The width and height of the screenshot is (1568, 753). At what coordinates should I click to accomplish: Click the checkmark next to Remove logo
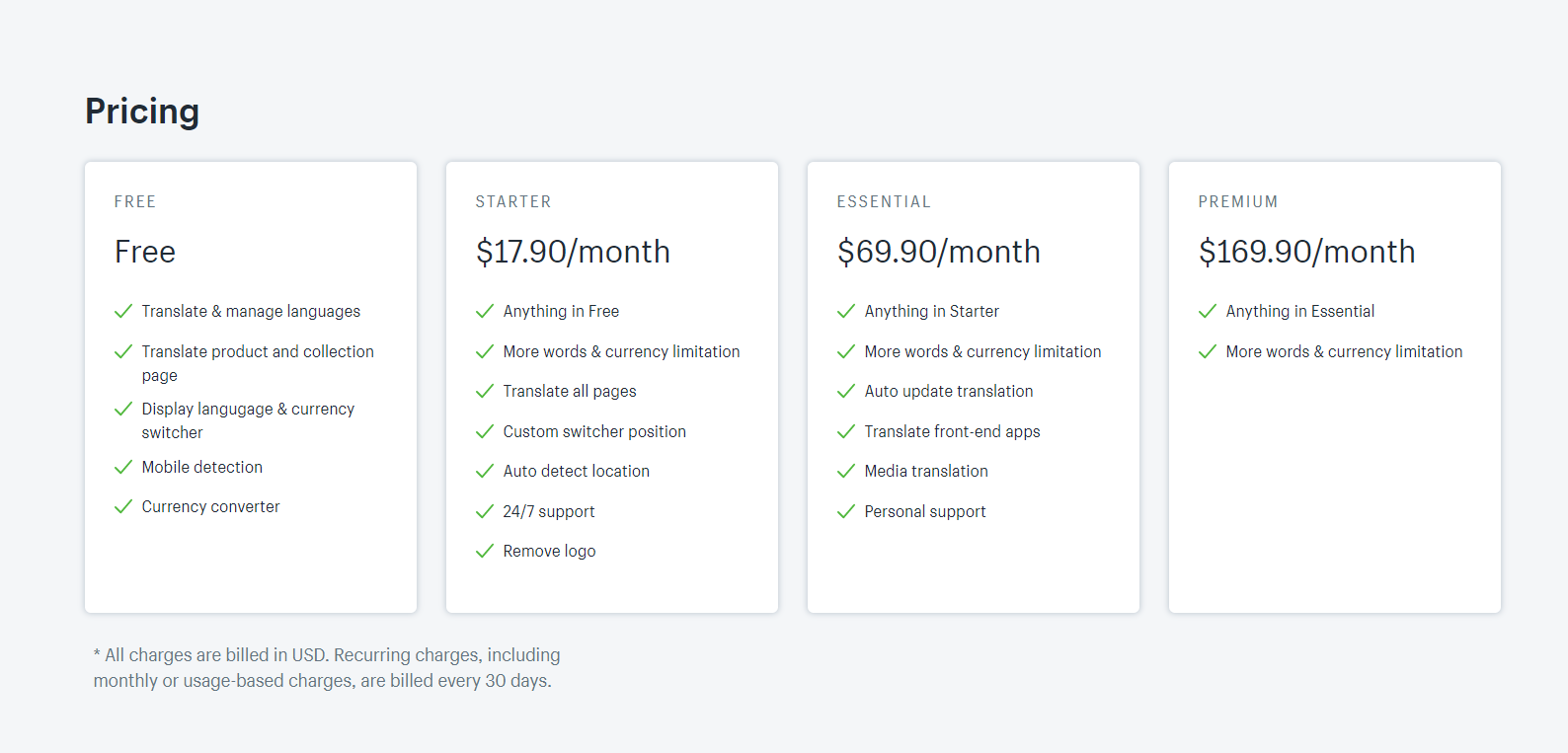coord(485,551)
